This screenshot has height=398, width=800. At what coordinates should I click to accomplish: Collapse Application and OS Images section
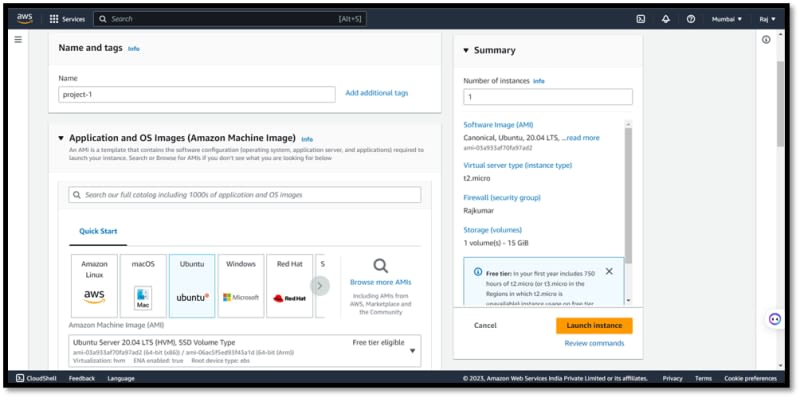click(61, 138)
